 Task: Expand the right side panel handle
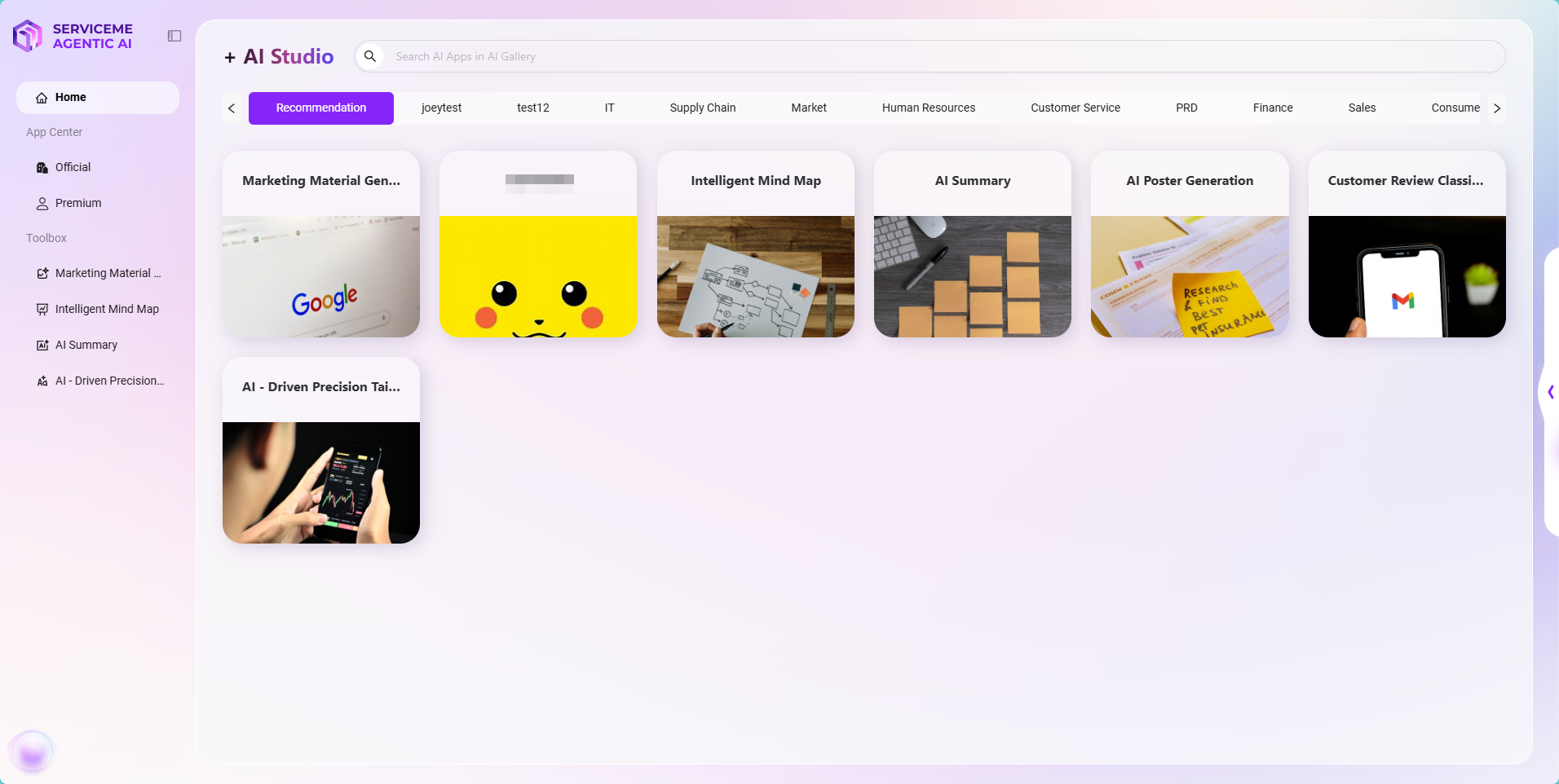point(1551,392)
